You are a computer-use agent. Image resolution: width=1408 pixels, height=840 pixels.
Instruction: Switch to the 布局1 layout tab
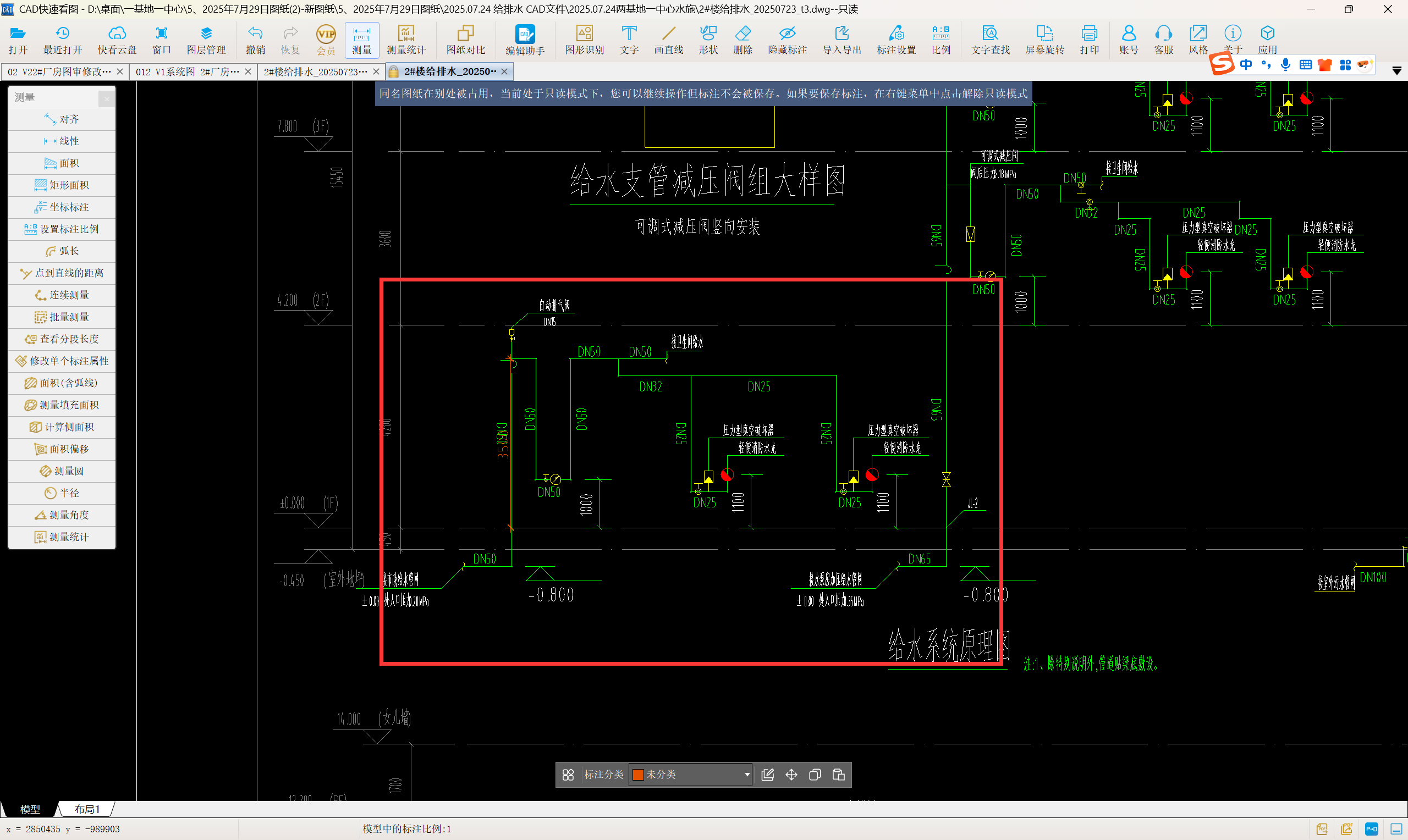tap(86, 809)
